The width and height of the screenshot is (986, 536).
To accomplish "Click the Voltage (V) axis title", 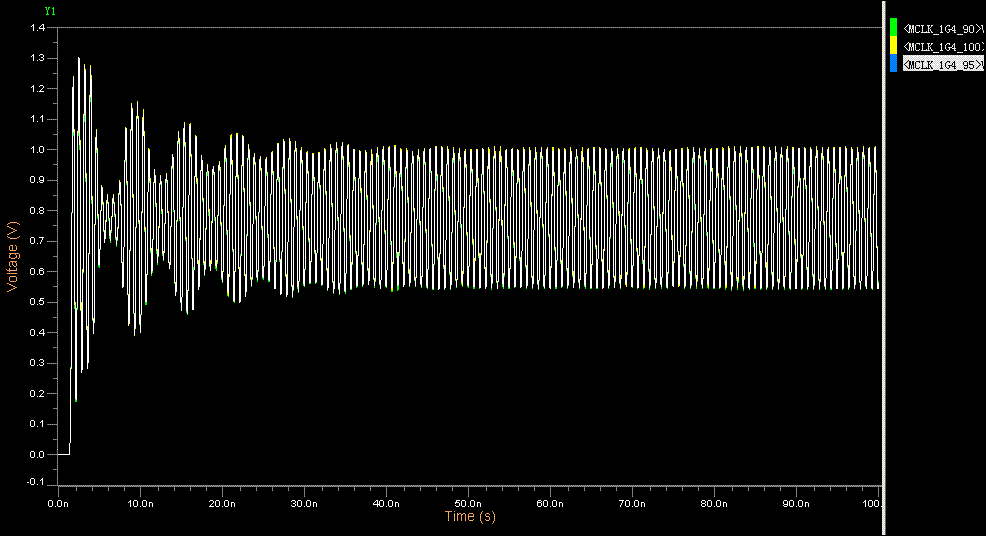I will coord(12,255).
